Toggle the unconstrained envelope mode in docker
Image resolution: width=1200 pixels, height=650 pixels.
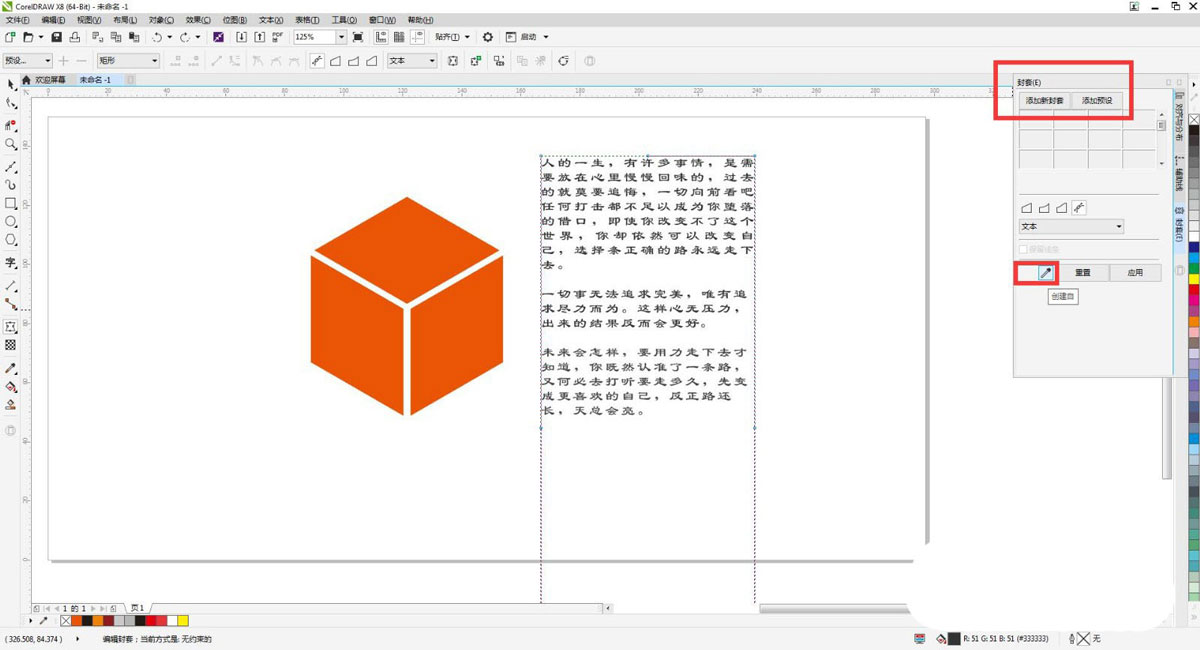[x=1079, y=208]
